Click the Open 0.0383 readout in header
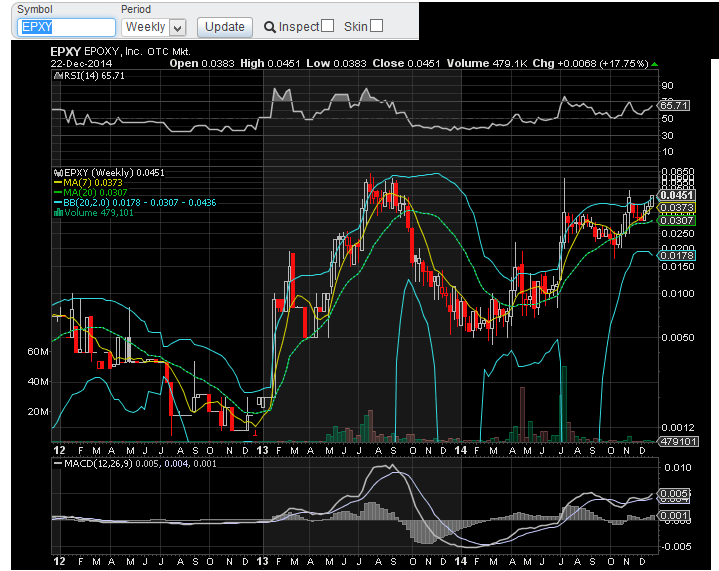The width and height of the screenshot is (719, 571). [x=202, y=64]
